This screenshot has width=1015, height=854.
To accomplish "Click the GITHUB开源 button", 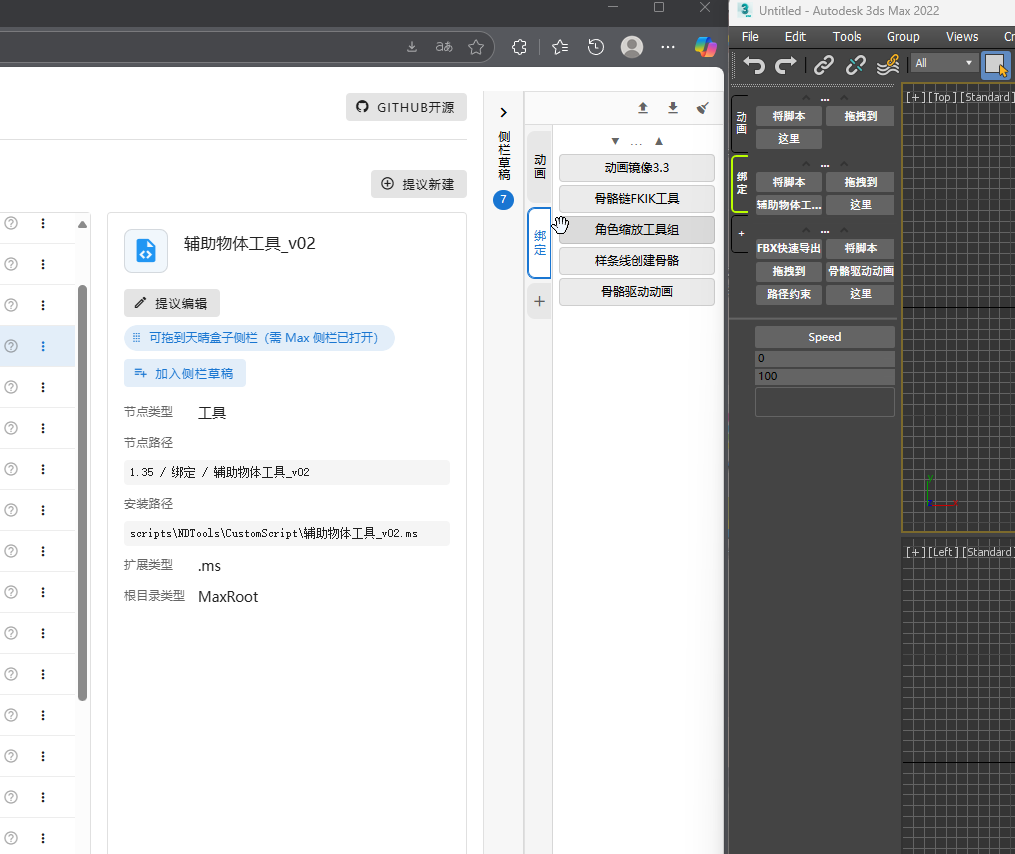I will [x=406, y=107].
